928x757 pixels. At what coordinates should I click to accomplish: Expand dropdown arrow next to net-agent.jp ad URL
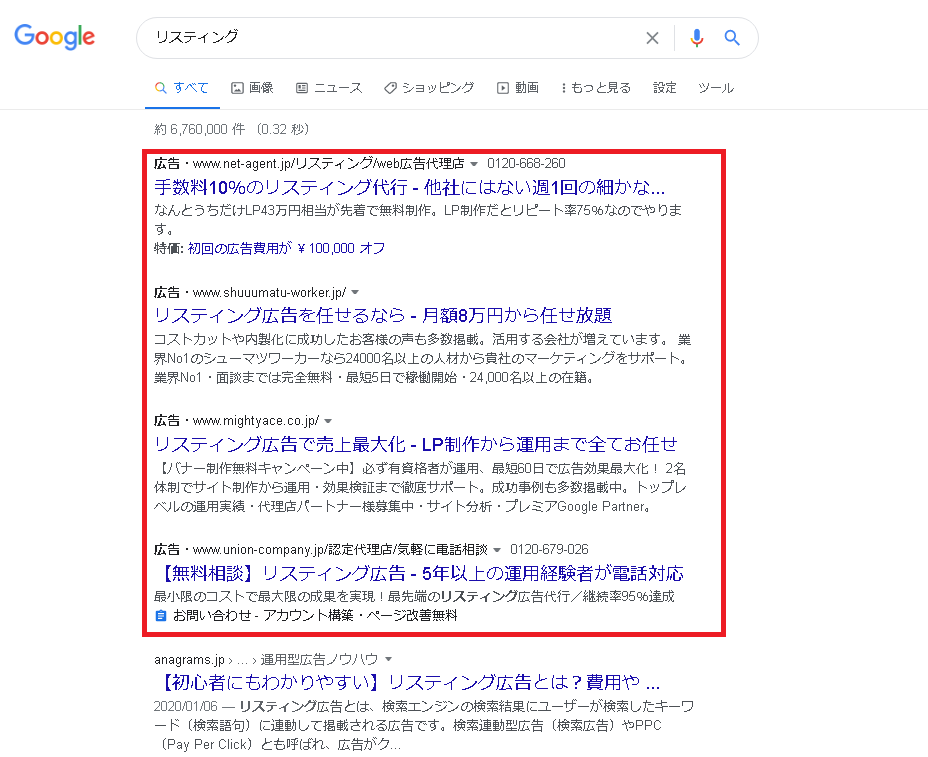pyautogui.click(x=473, y=164)
